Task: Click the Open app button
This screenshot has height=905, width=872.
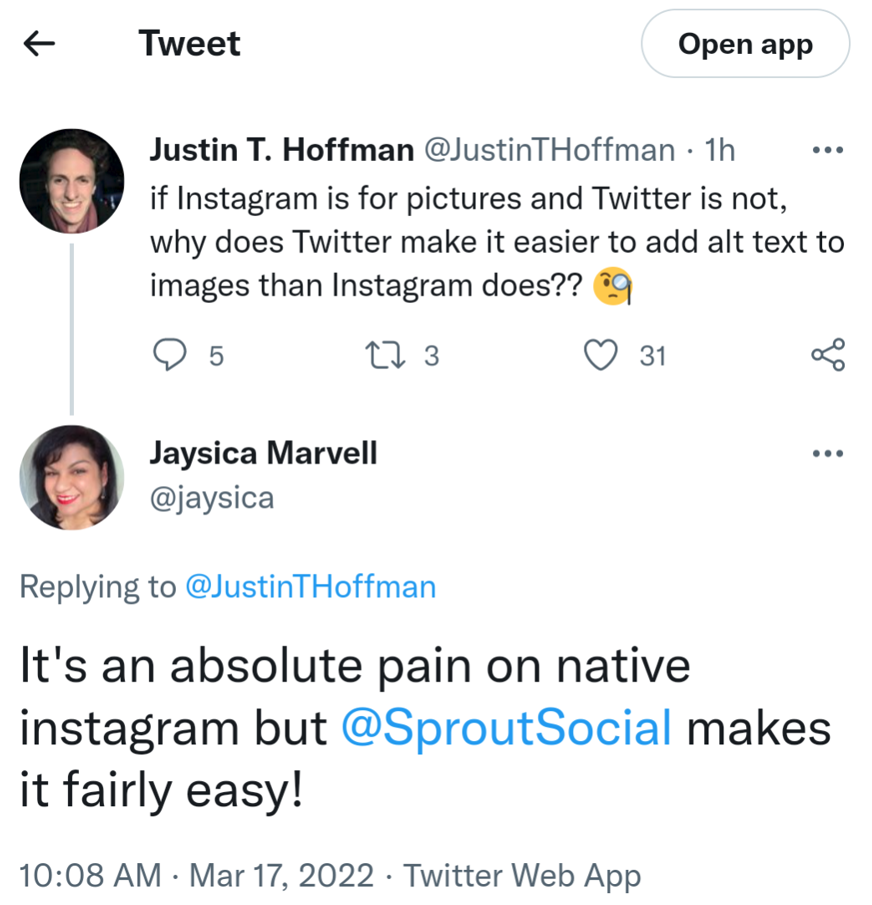Action: [x=745, y=44]
